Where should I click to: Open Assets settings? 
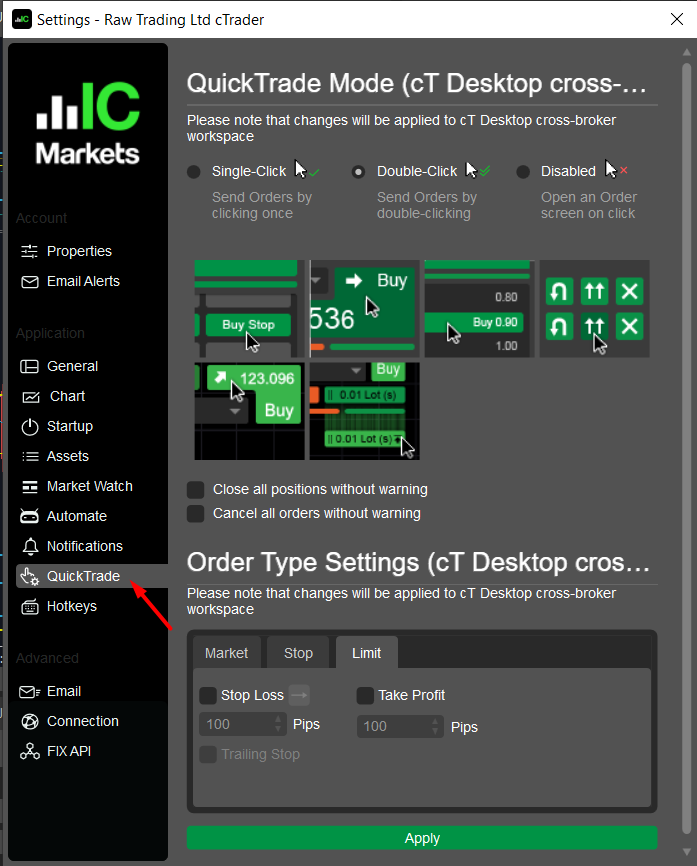coord(67,456)
